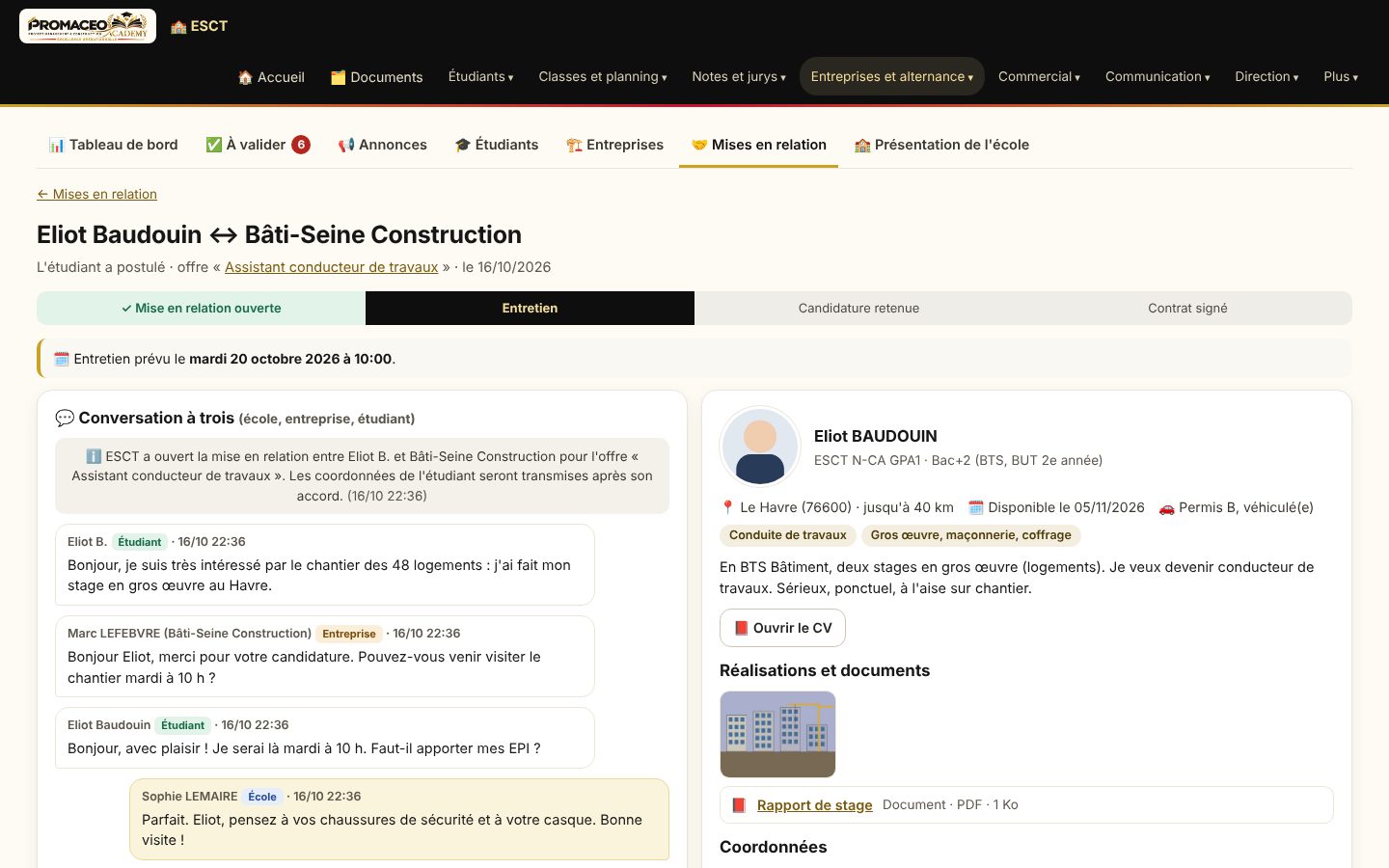This screenshot has width=1389, height=868.
Task: Click the speech bubble icon by Conversation à trois
Action: click(65, 418)
